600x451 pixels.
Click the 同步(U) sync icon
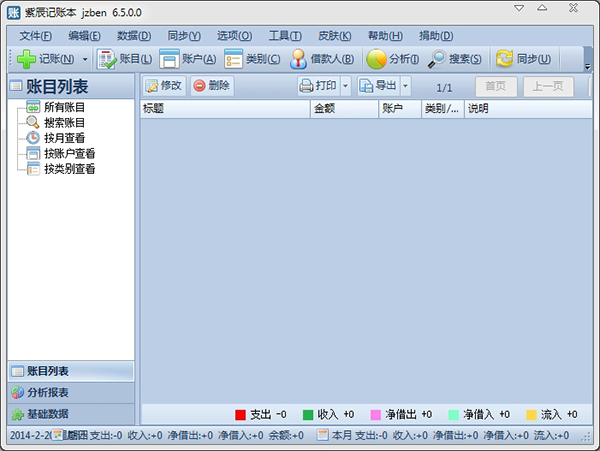(504, 59)
